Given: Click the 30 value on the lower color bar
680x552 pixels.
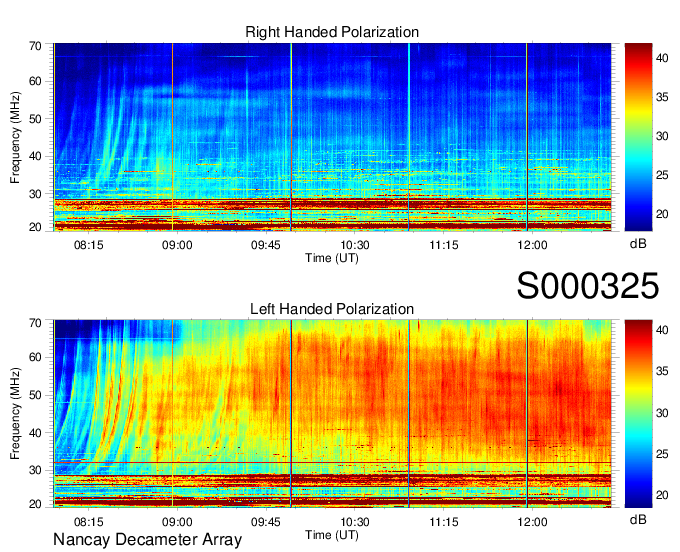Looking at the screenshot, I should 662,413.
